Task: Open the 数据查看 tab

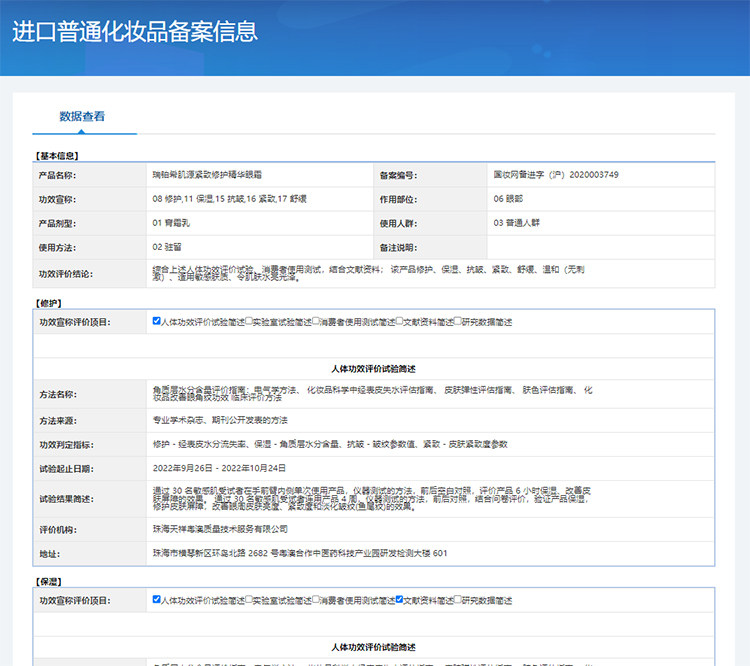Action: pyautogui.click(x=82, y=116)
